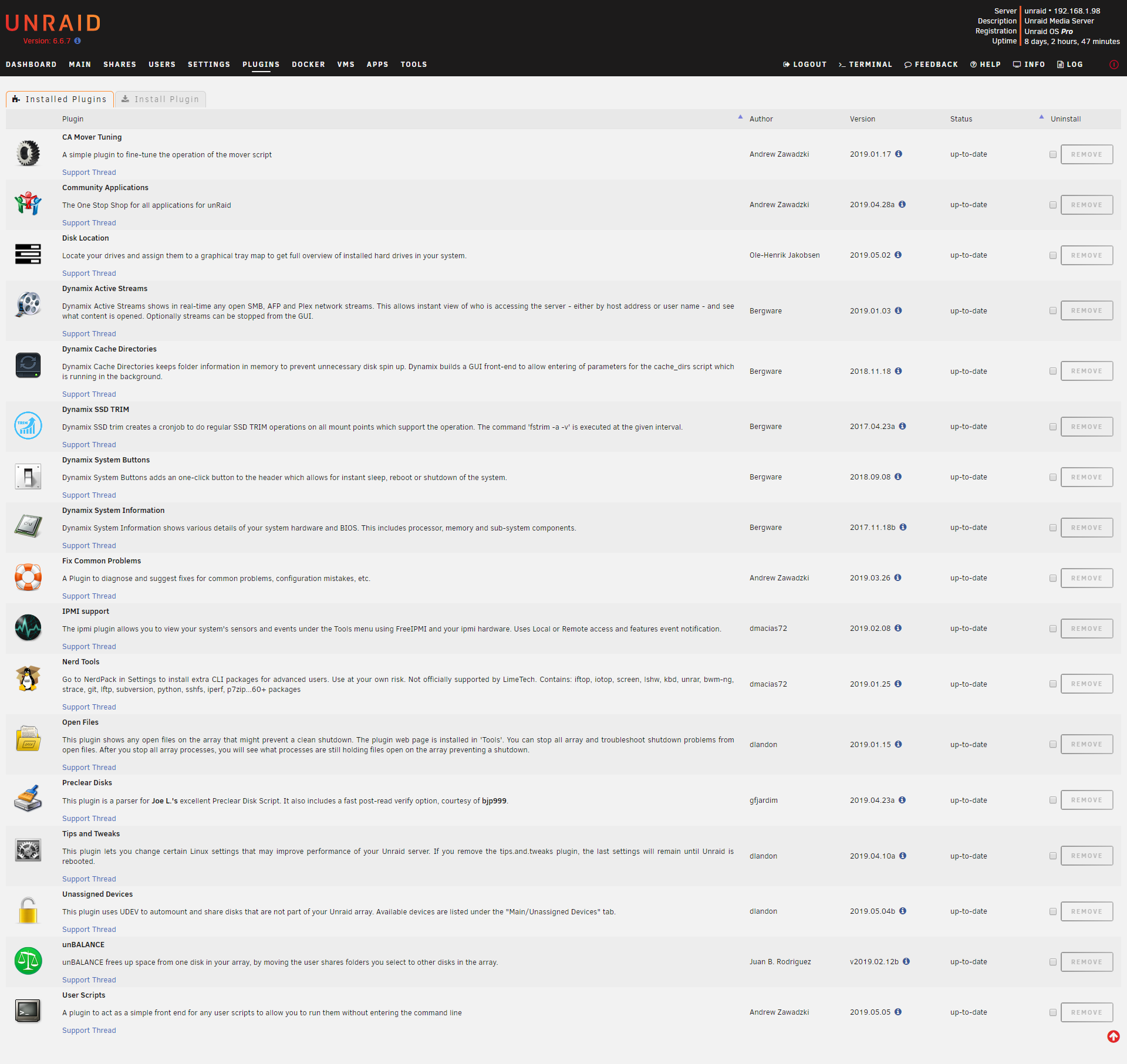
Task: Click the Dynamix Cache Directories icon
Action: (x=28, y=366)
